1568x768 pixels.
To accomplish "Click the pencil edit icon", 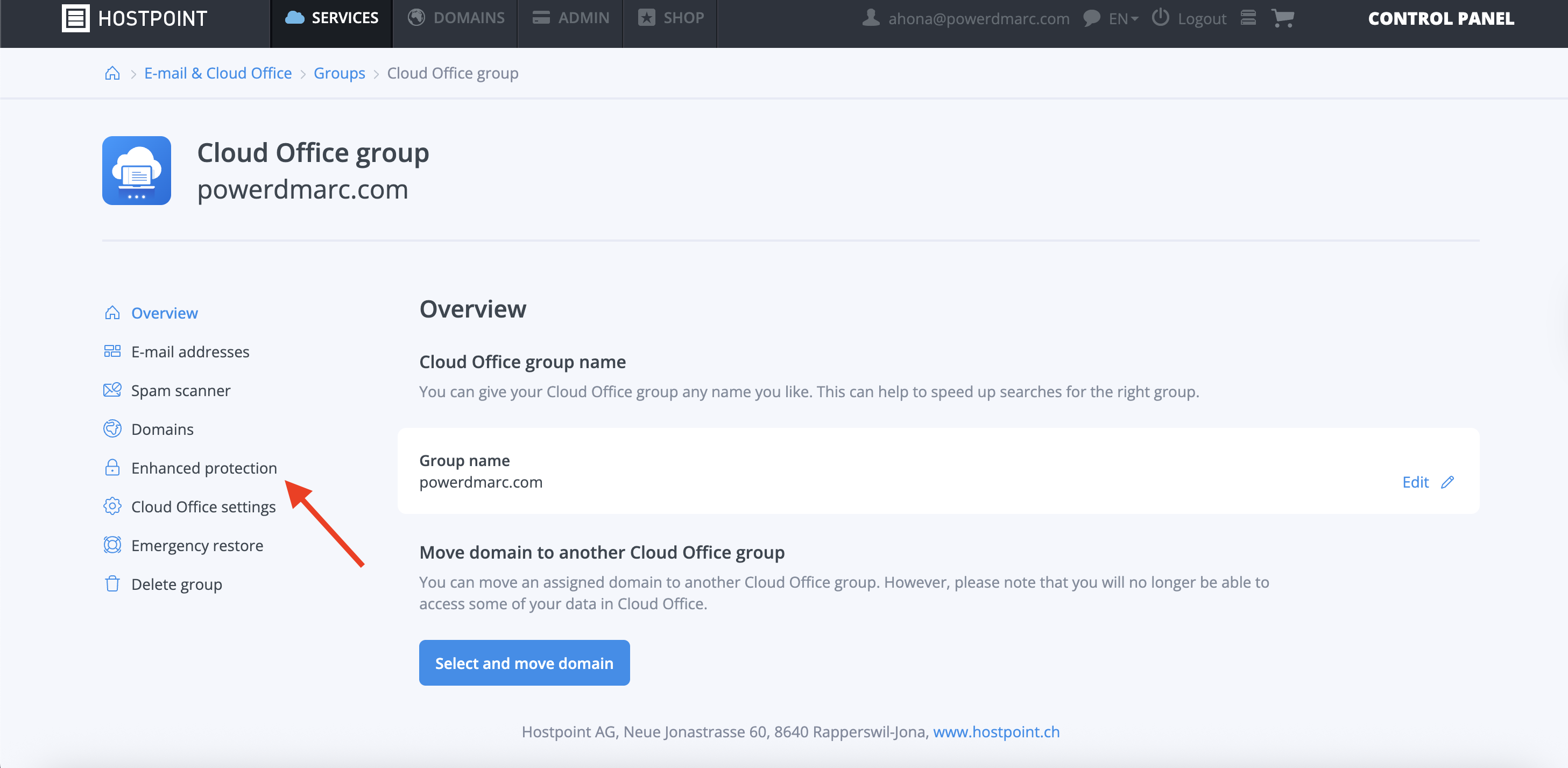I will tap(1447, 482).
